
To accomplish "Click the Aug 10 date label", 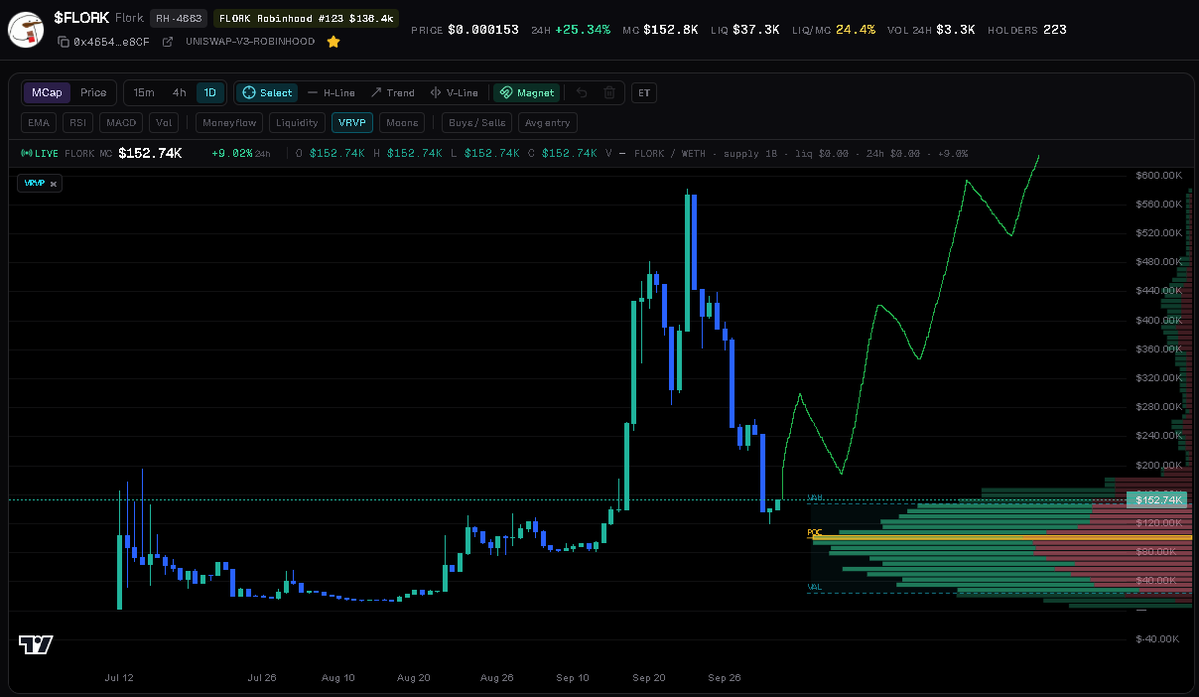I will tap(338, 677).
